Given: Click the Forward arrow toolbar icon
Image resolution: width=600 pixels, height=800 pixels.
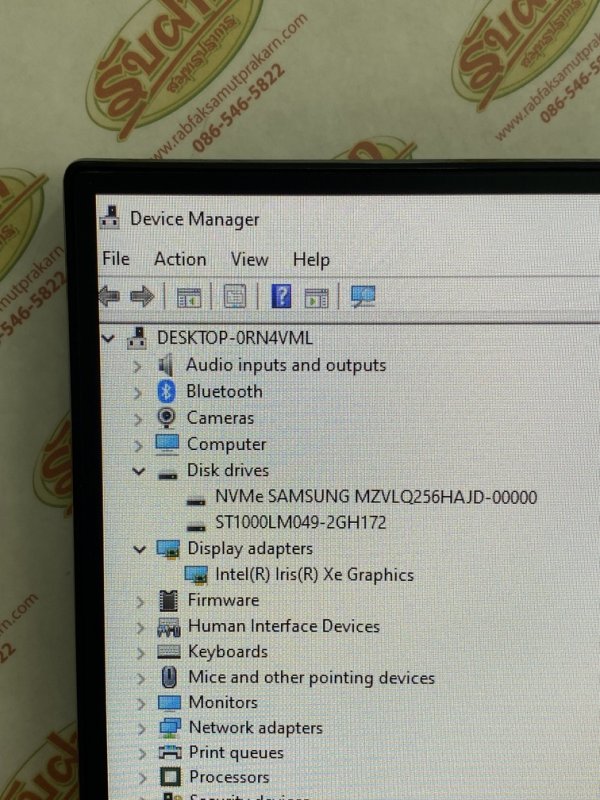Looking at the screenshot, I should click(142, 296).
